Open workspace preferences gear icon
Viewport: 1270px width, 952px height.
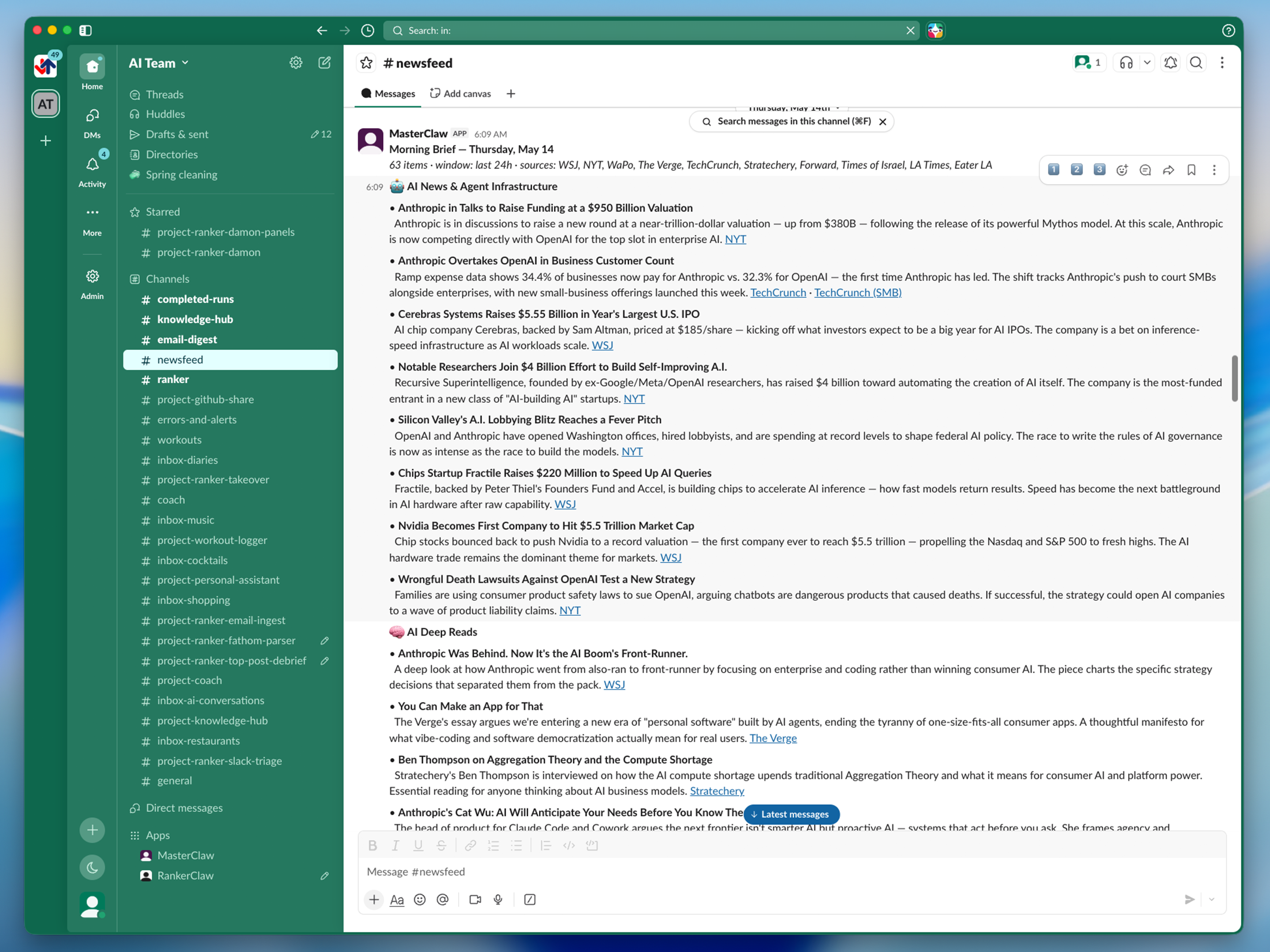(x=296, y=63)
